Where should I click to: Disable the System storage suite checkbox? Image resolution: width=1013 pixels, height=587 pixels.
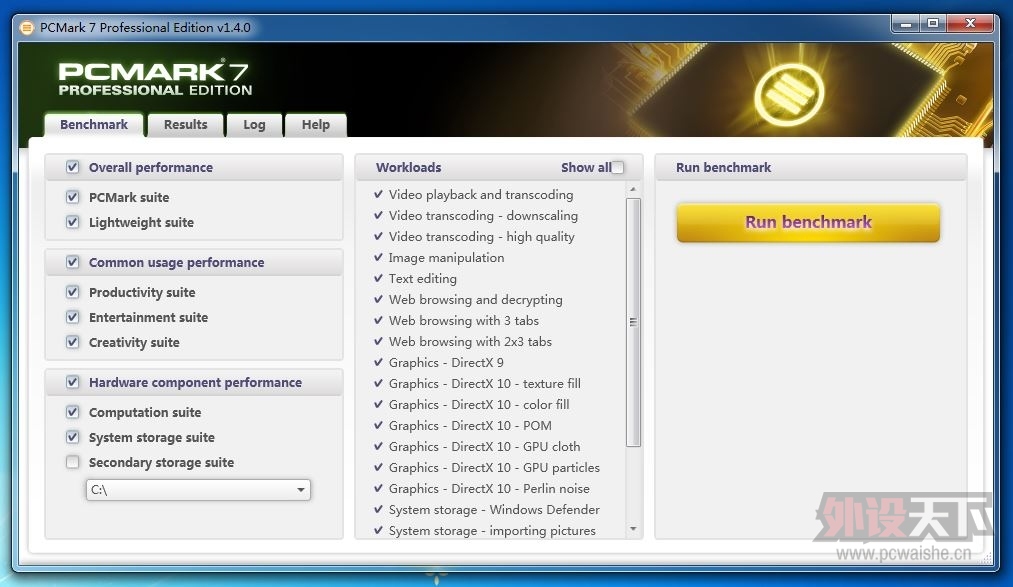72,437
